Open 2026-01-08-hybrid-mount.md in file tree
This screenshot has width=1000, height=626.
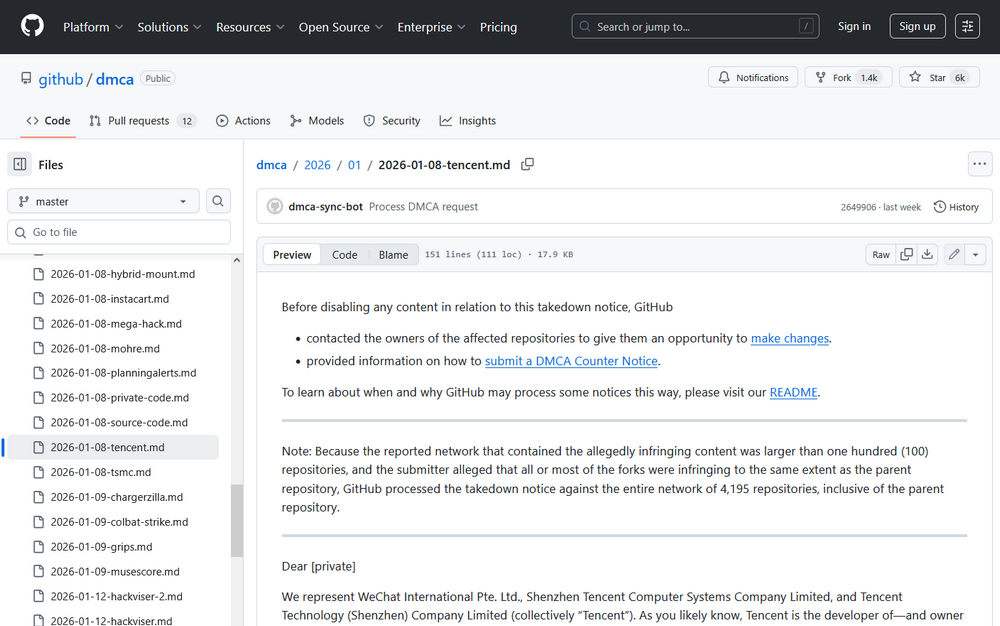(122, 274)
